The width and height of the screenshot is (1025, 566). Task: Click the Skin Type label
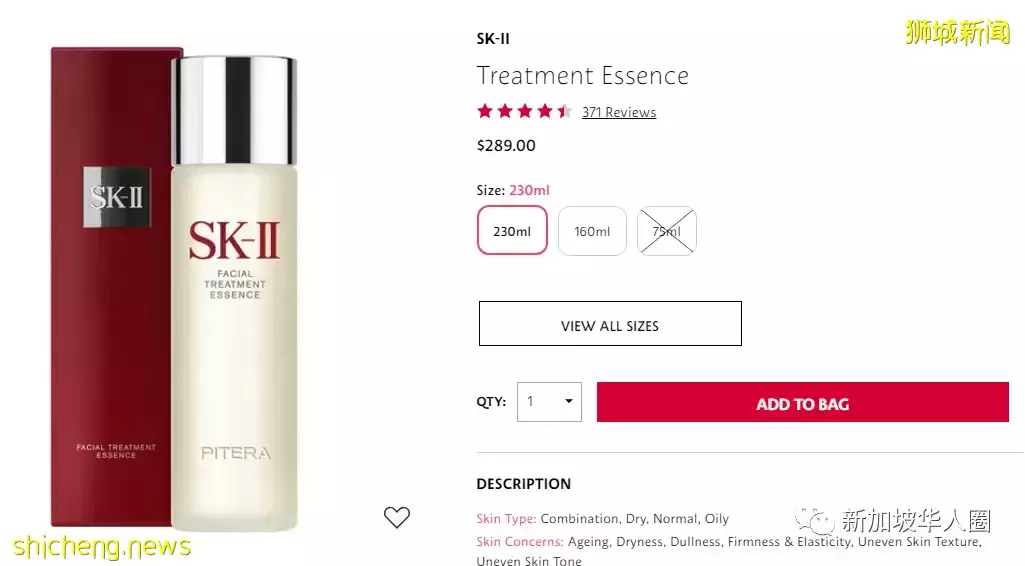(x=506, y=519)
